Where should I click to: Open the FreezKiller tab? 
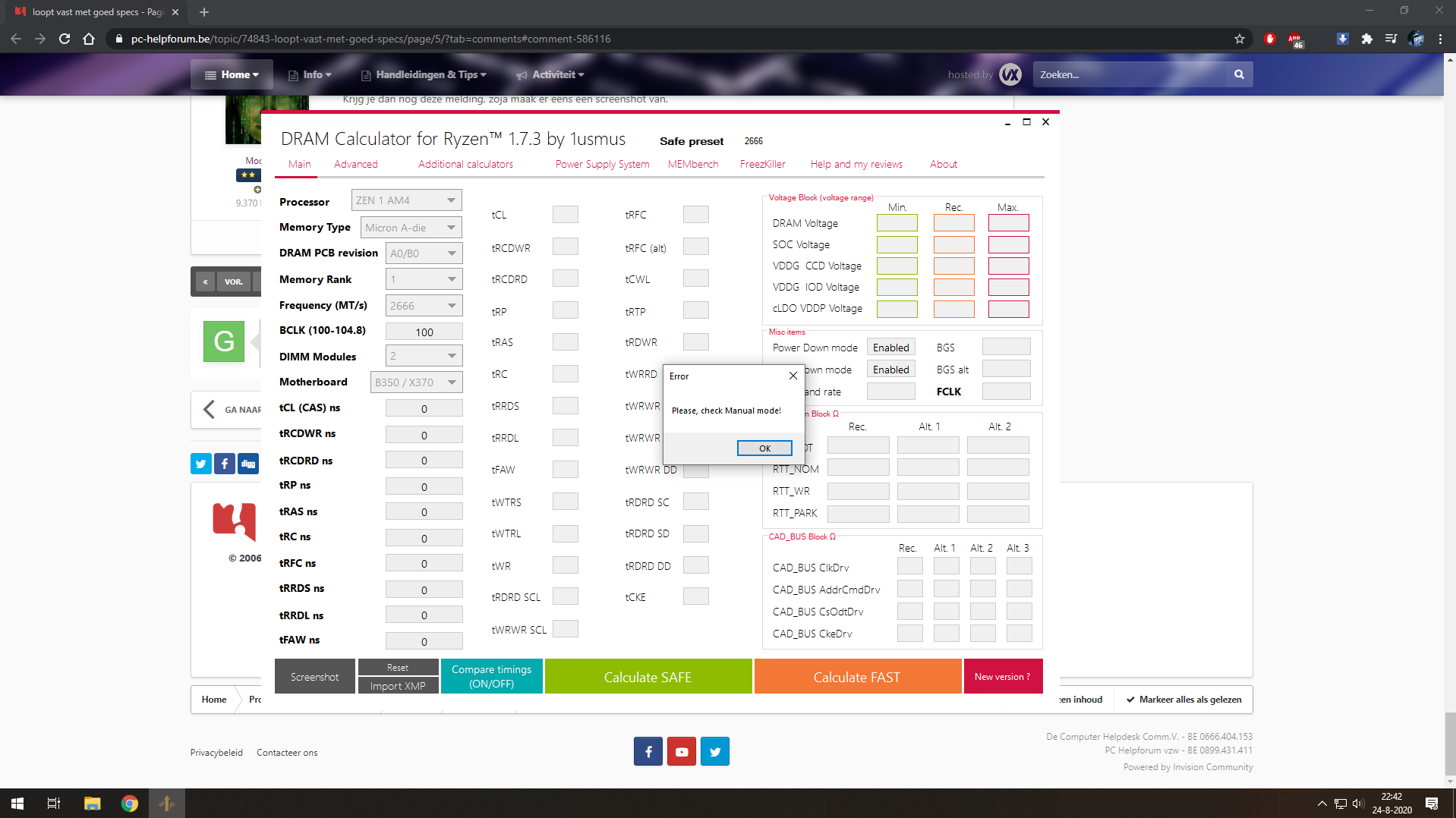point(763,164)
